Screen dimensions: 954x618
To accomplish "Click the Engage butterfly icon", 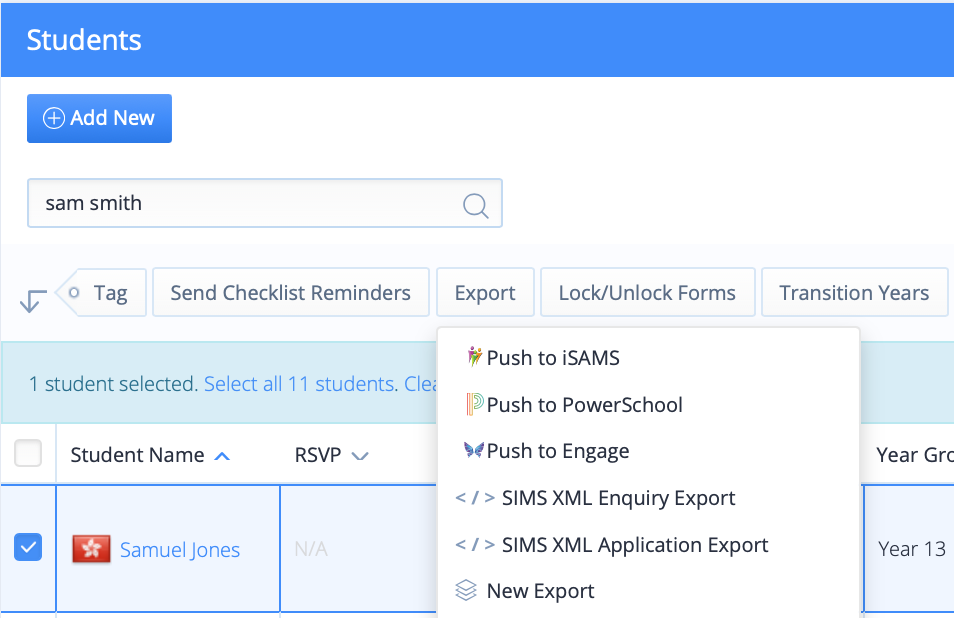I will (474, 450).
